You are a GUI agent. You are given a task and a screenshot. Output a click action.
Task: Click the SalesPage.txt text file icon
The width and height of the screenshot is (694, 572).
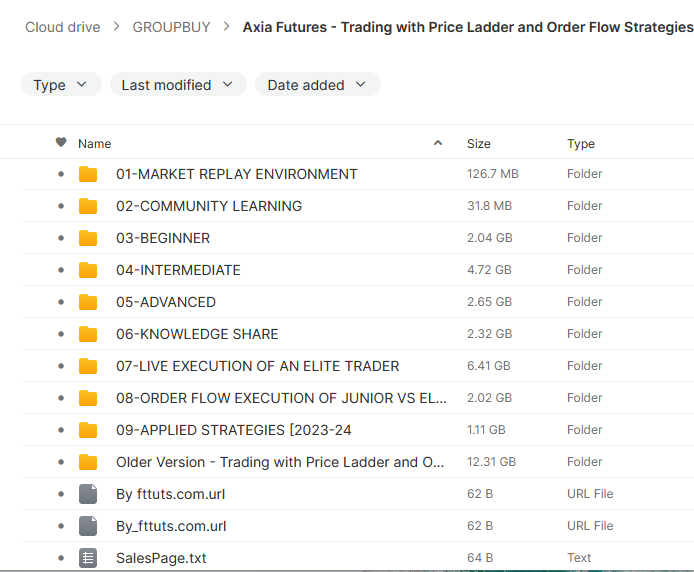(88, 558)
